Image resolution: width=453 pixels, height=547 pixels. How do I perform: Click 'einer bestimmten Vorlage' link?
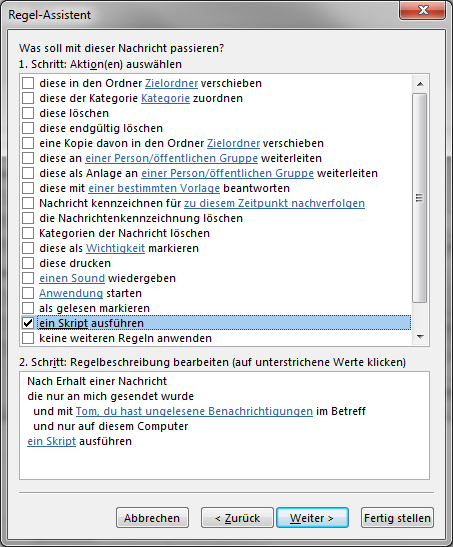click(x=154, y=188)
